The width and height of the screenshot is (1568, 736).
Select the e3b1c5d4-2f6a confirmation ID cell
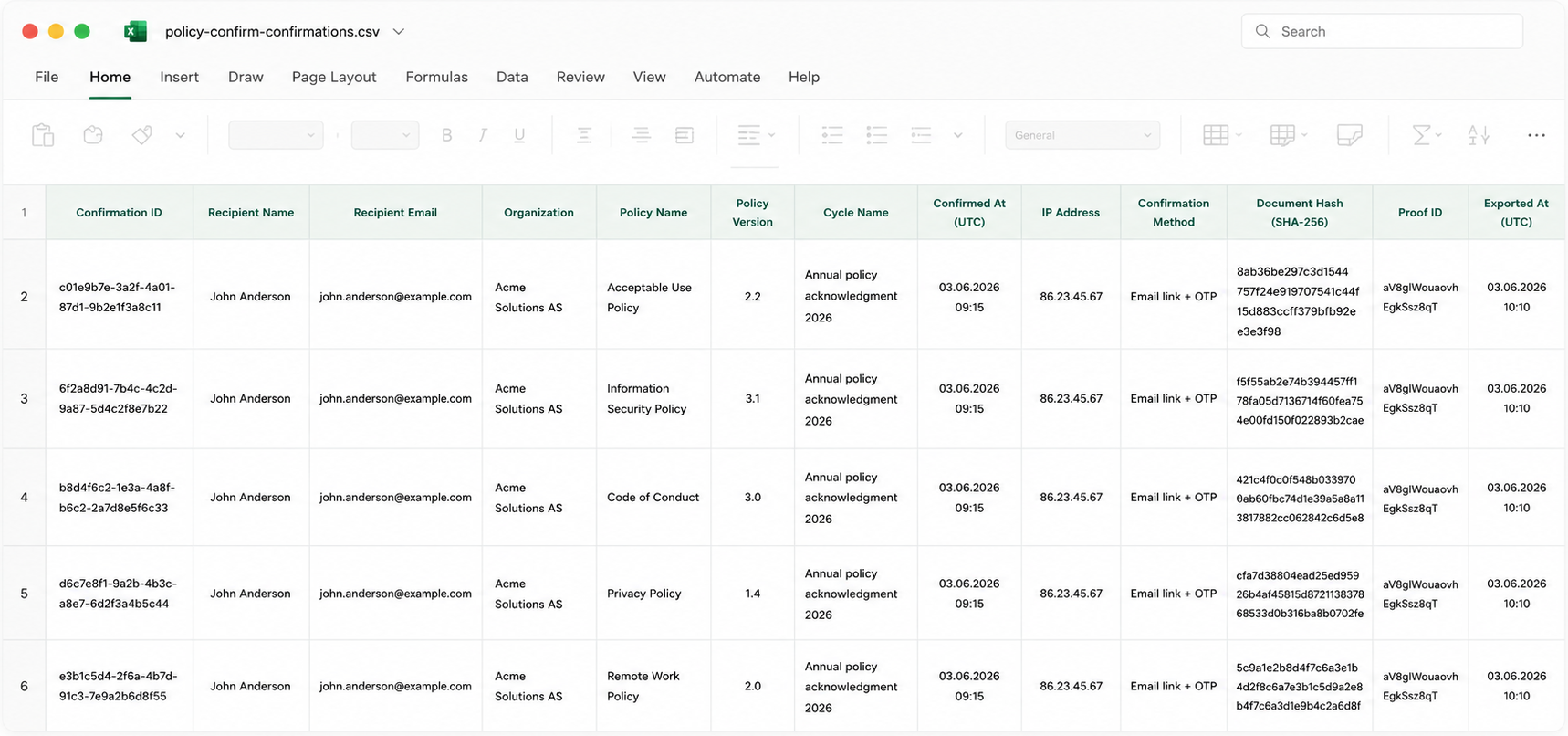click(x=119, y=686)
